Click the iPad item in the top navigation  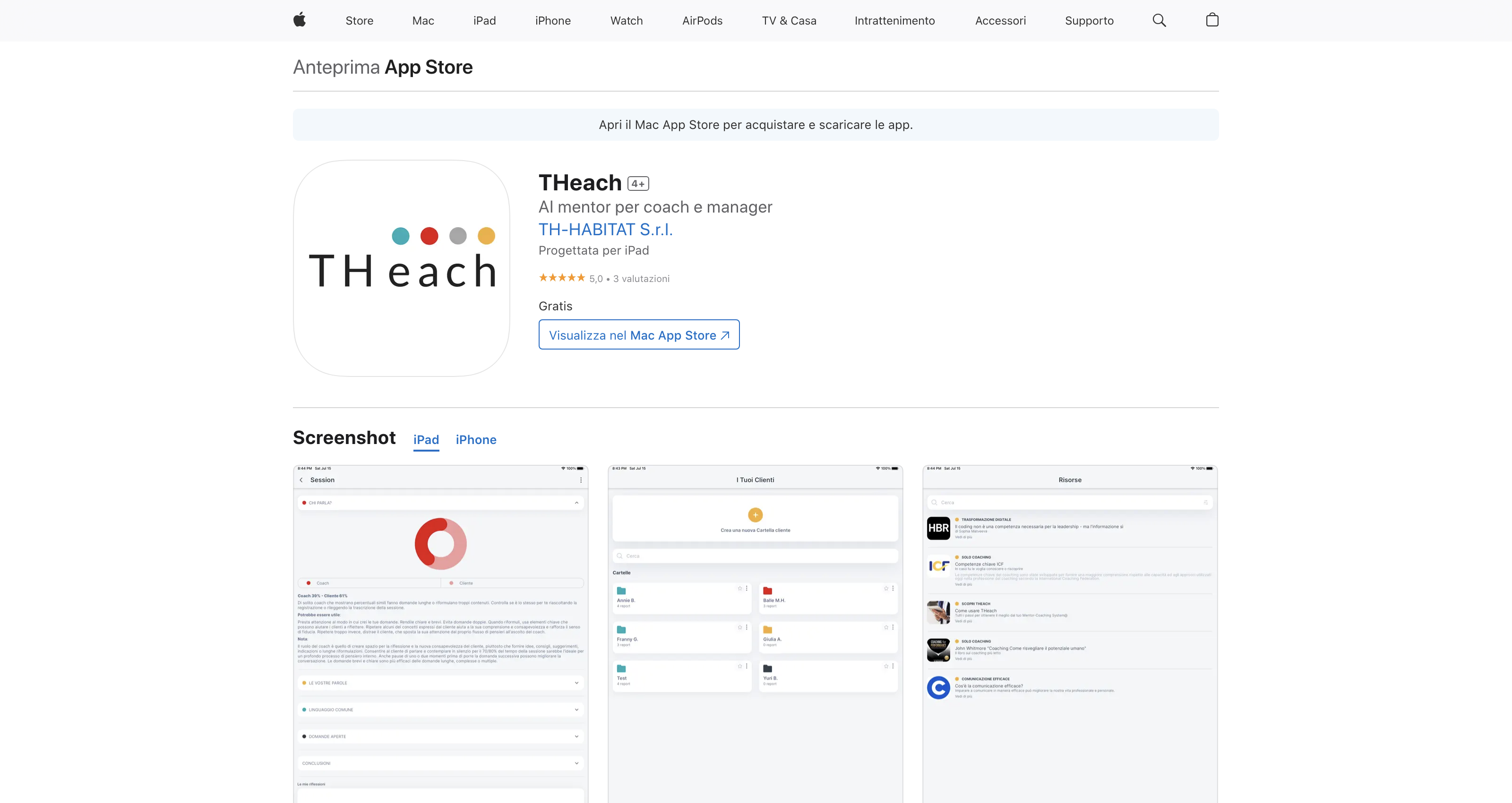pyautogui.click(x=484, y=20)
